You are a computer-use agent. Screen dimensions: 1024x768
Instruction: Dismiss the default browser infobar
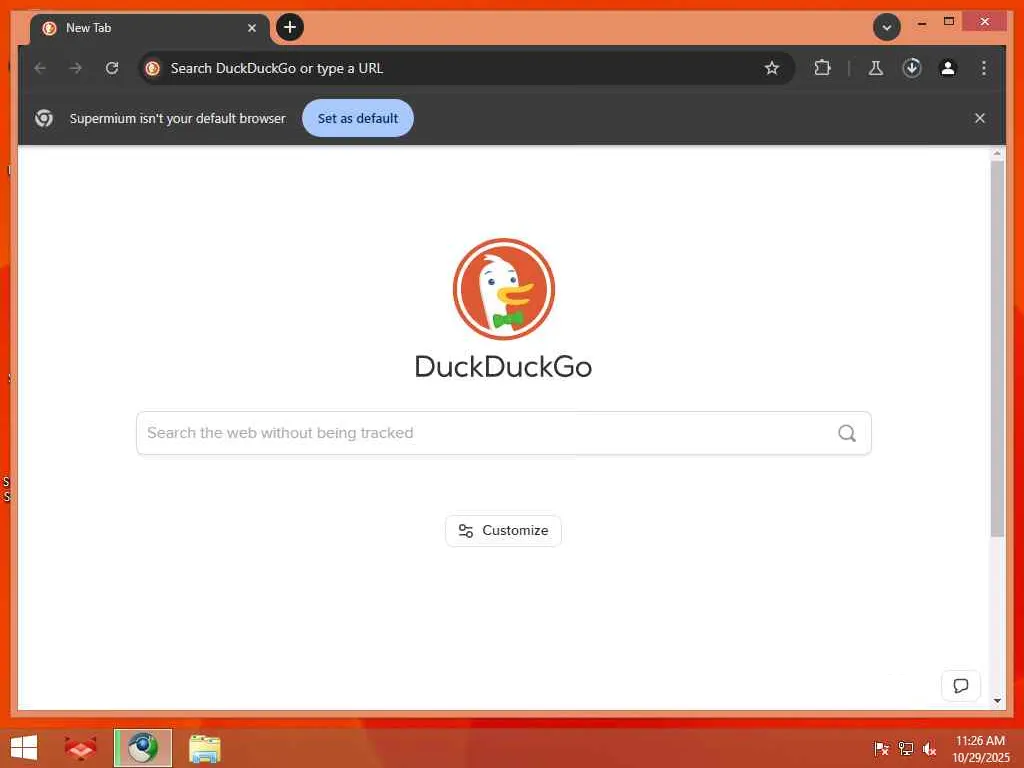coord(980,118)
